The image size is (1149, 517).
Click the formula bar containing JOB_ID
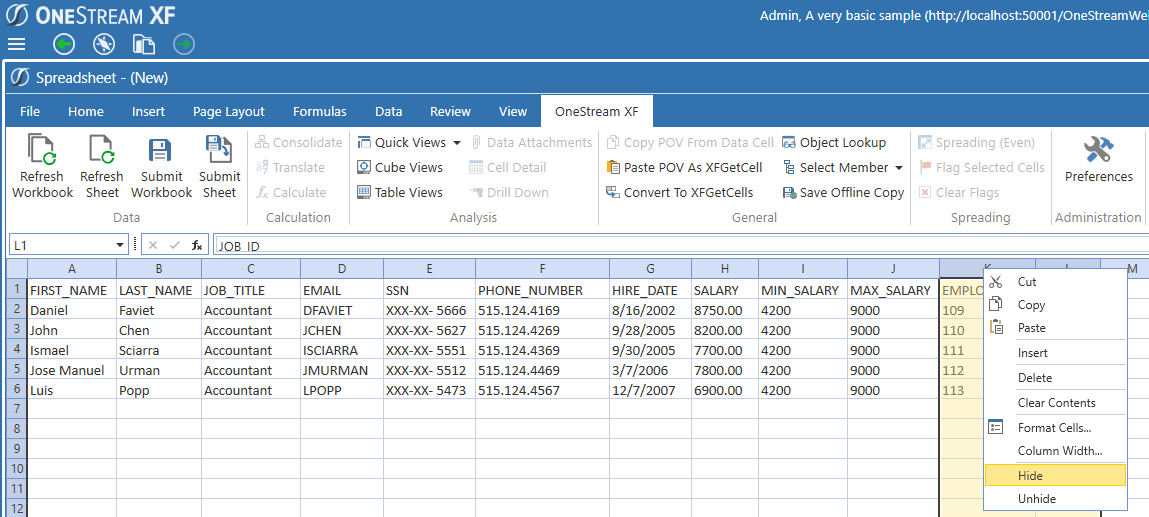point(681,245)
